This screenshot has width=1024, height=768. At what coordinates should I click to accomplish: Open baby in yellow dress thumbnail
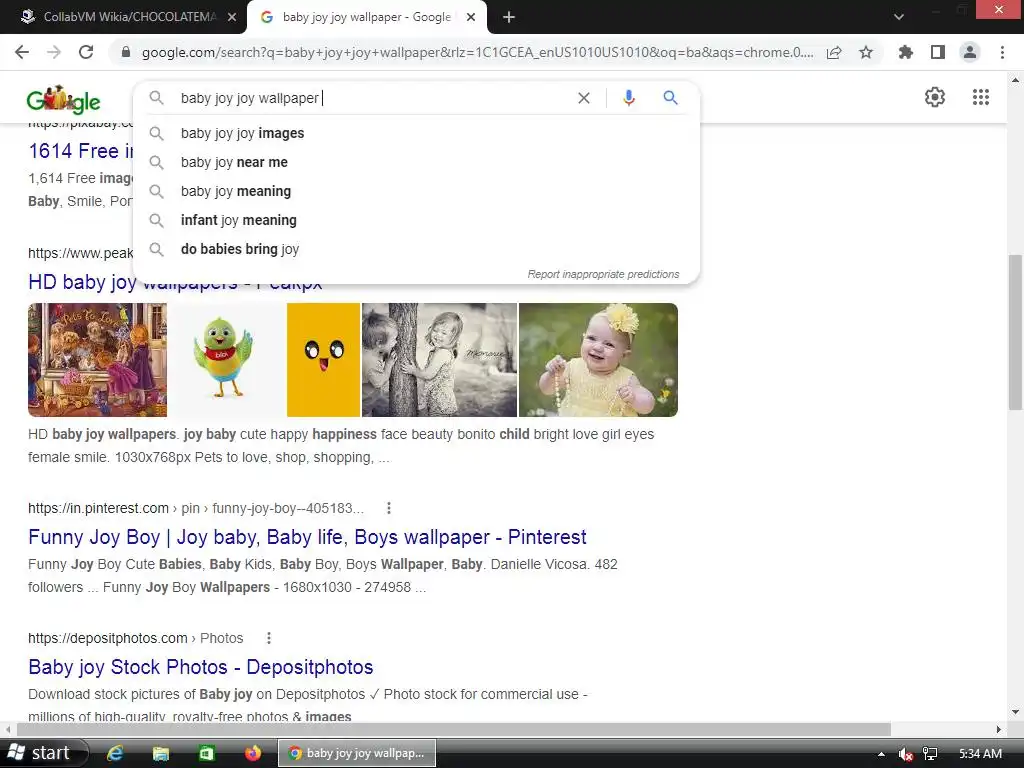(598, 360)
